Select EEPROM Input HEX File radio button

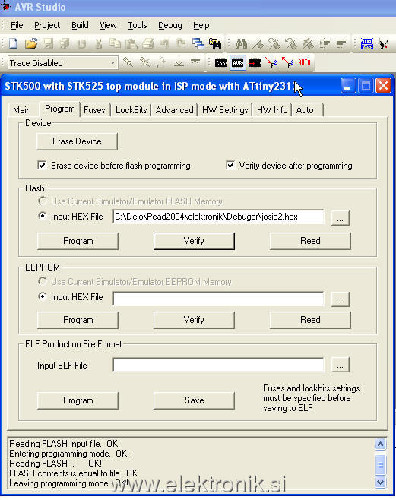tap(42, 296)
